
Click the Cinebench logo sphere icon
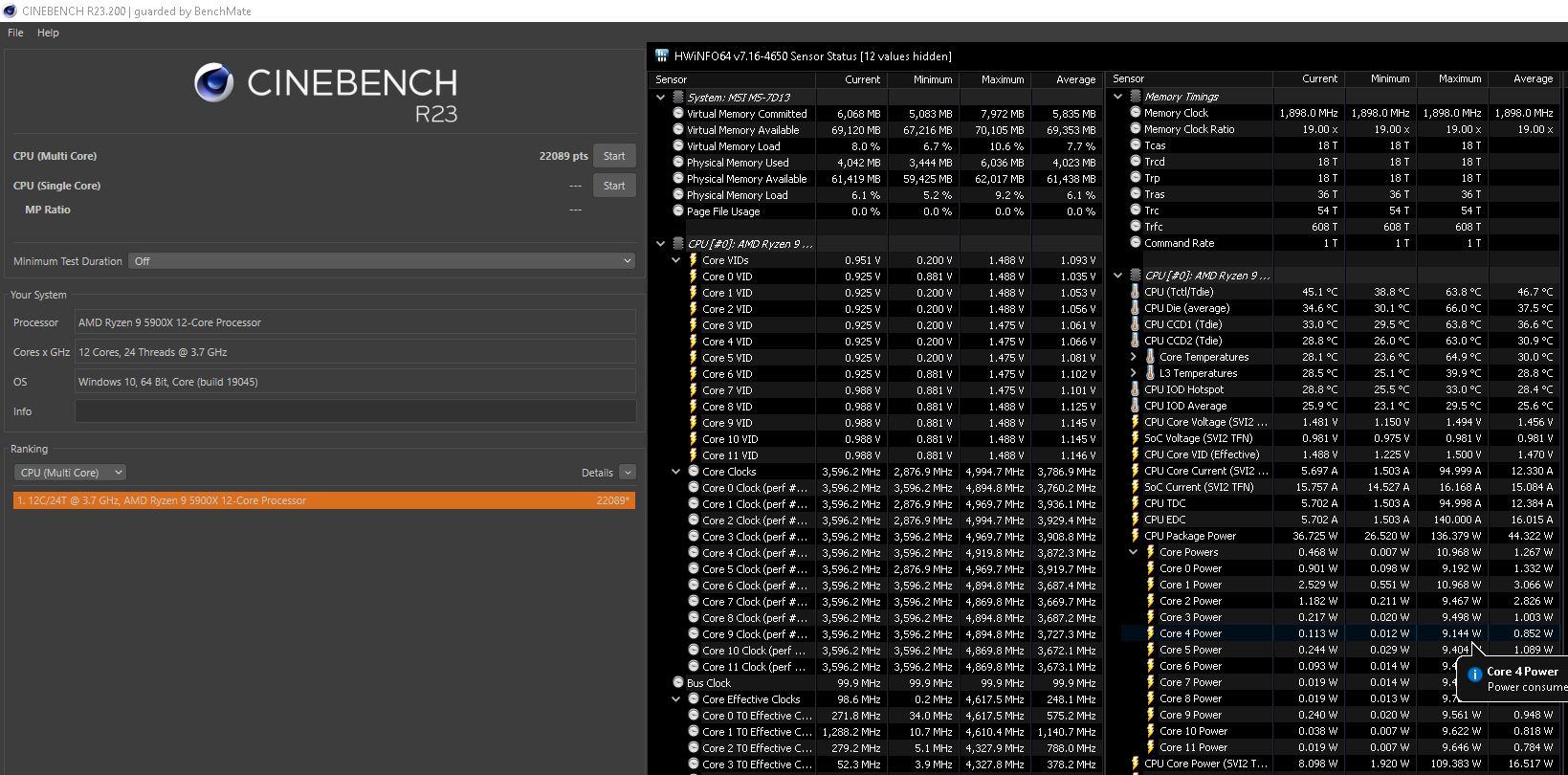pyautogui.click(x=214, y=83)
